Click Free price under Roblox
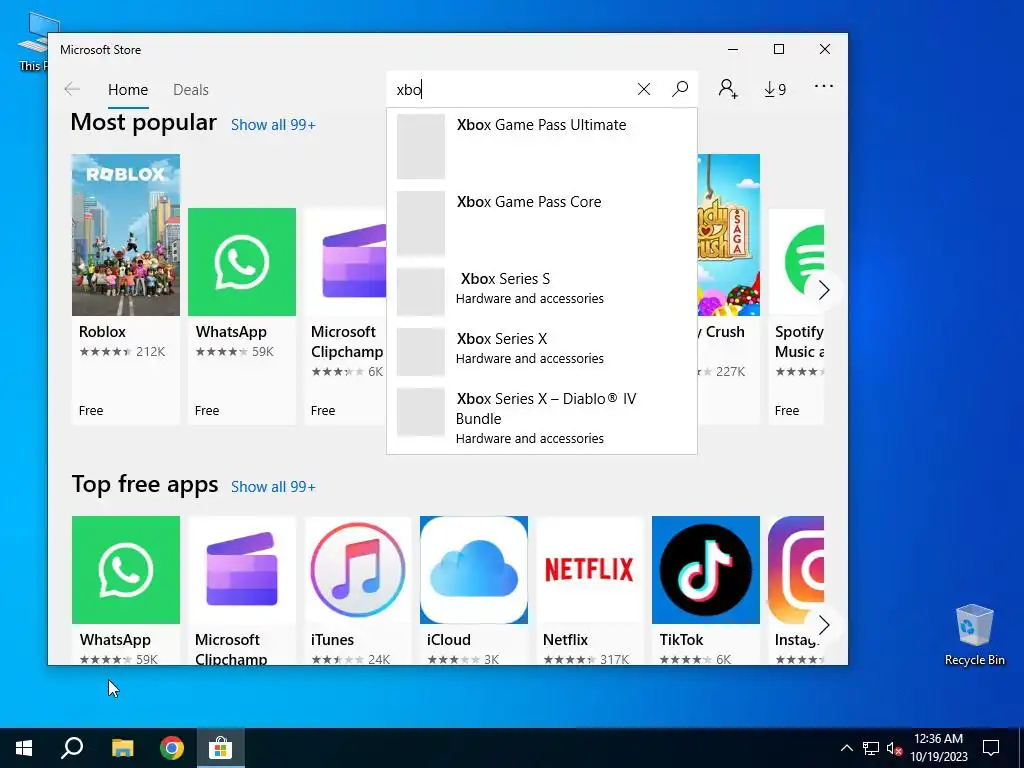The image size is (1024, 768). pyautogui.click(x=91, y=411)
